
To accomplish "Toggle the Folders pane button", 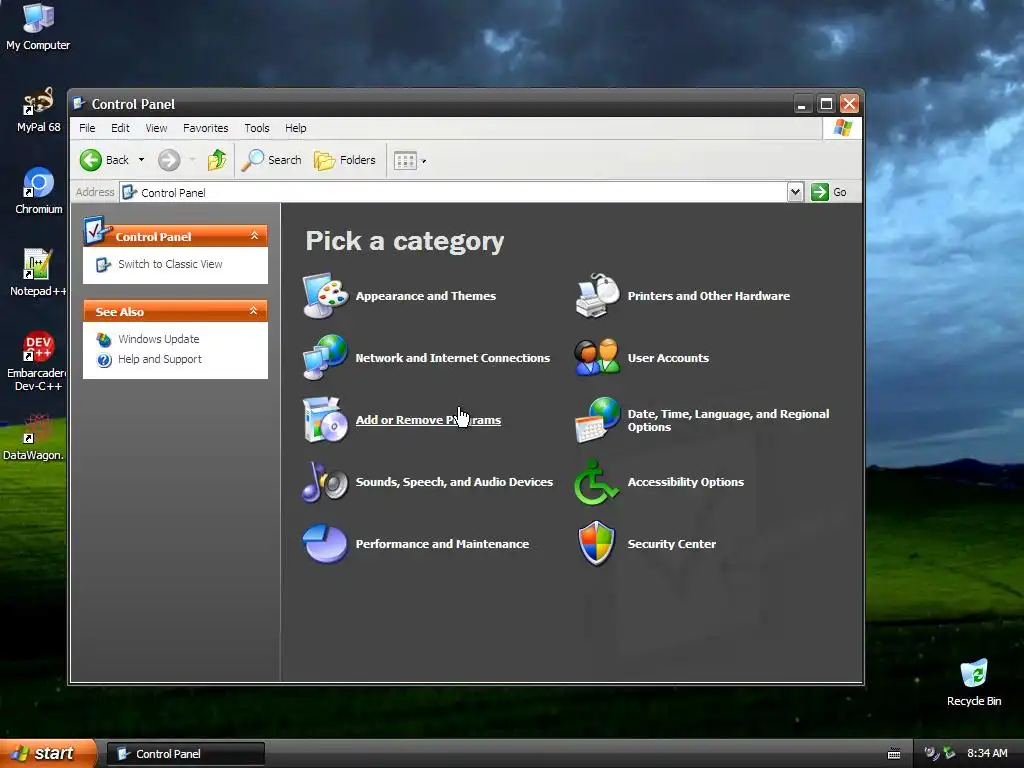I will coord(345,160).
